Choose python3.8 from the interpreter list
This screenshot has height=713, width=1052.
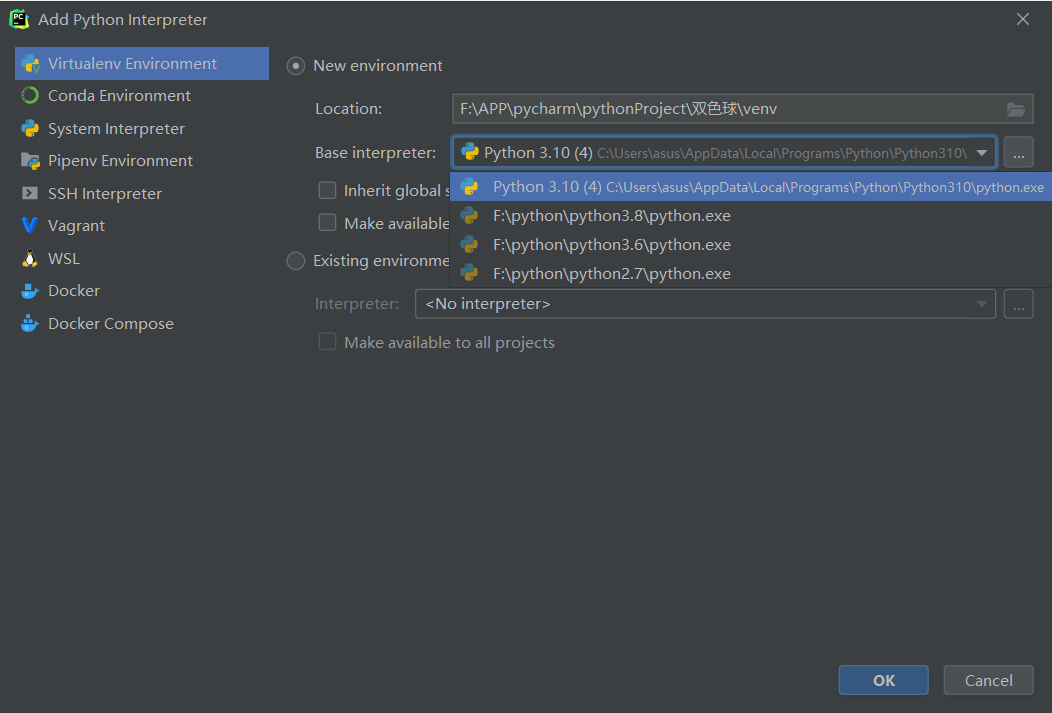pyautogui.click(x=611, y=216)
